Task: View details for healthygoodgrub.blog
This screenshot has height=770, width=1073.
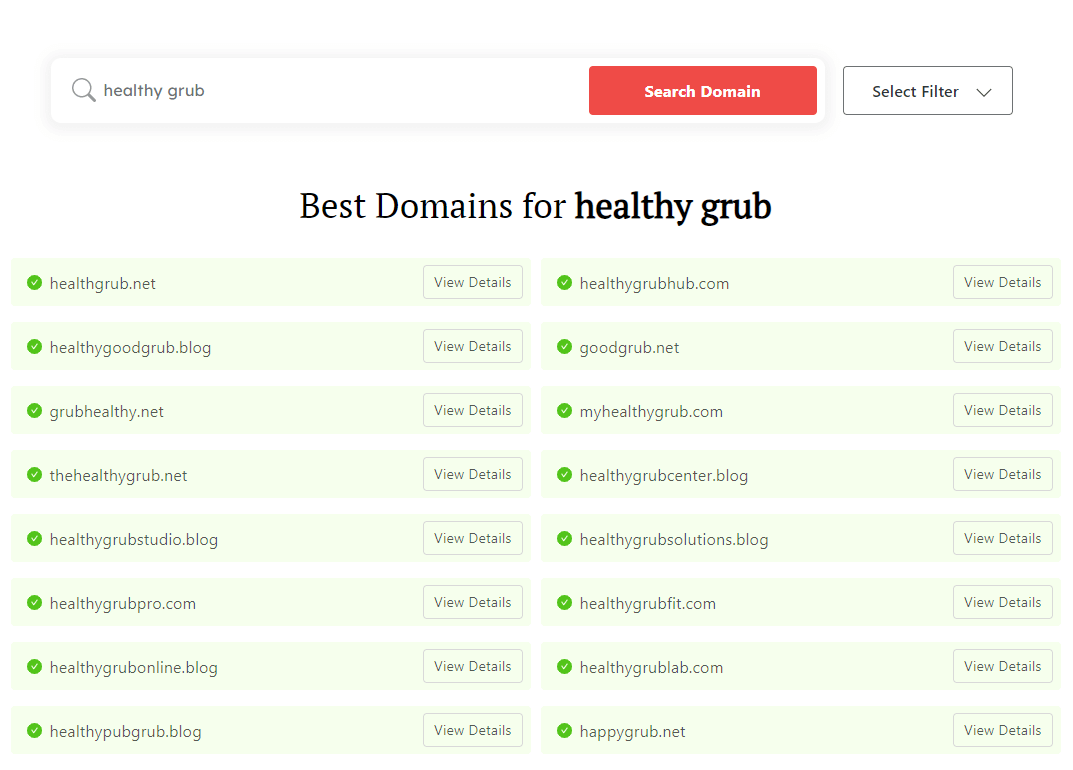Action: pos(472,346)
